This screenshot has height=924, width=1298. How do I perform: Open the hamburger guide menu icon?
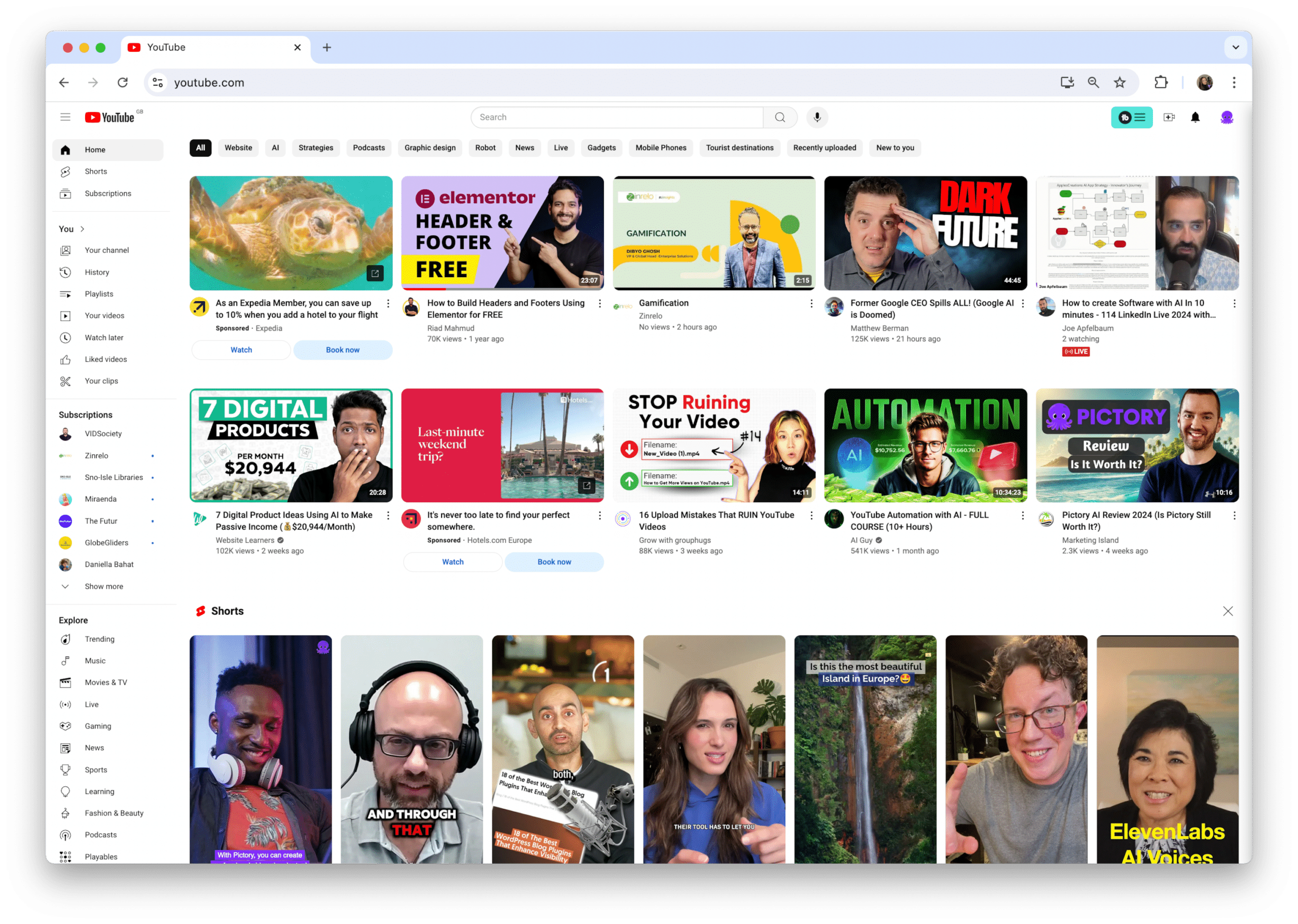65,117
